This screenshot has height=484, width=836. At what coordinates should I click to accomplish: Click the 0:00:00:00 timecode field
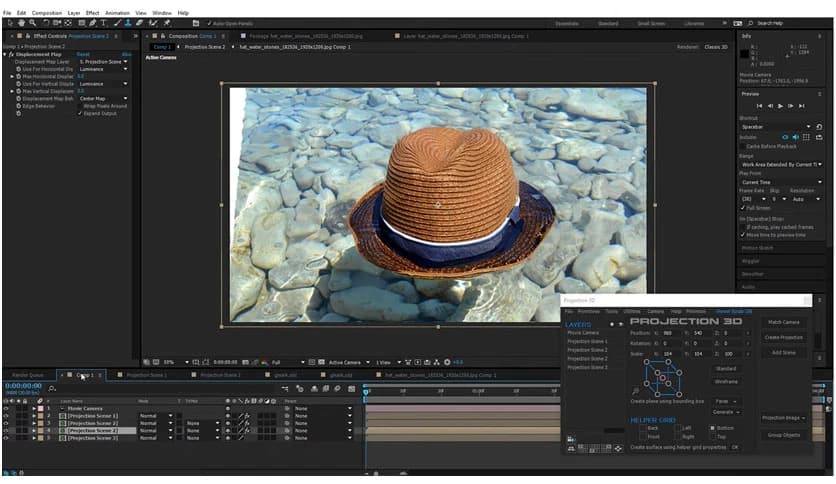click(x=23, y=386)
